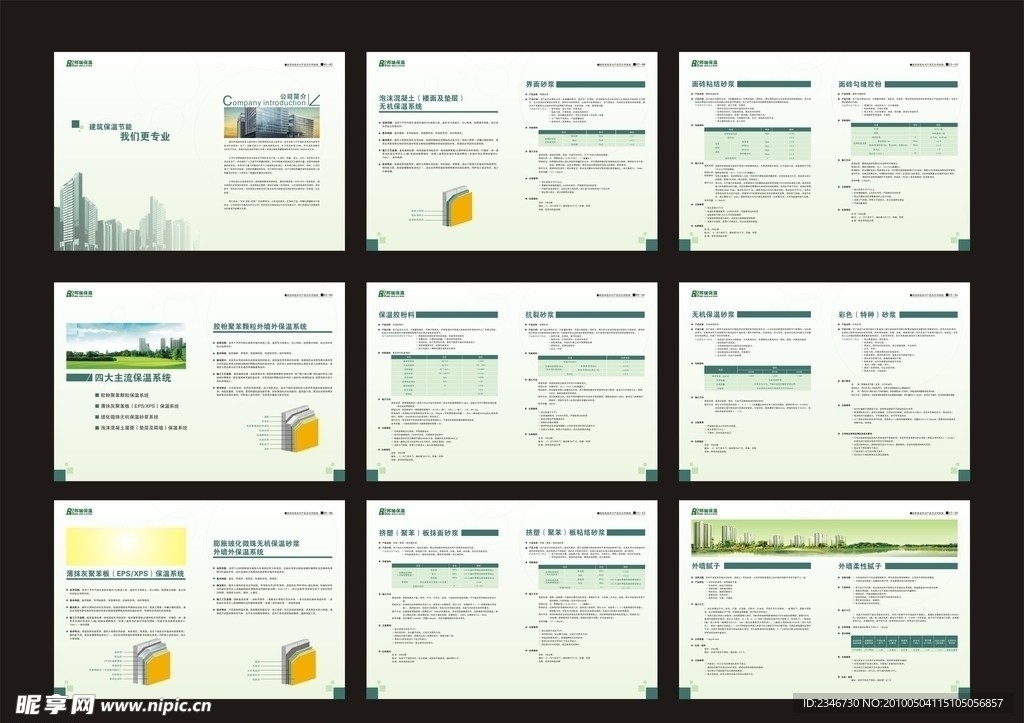Click the dark green table under 外墙柔性腻子
The height and width of the screenshot is (723, 1024).
(904, 643)
